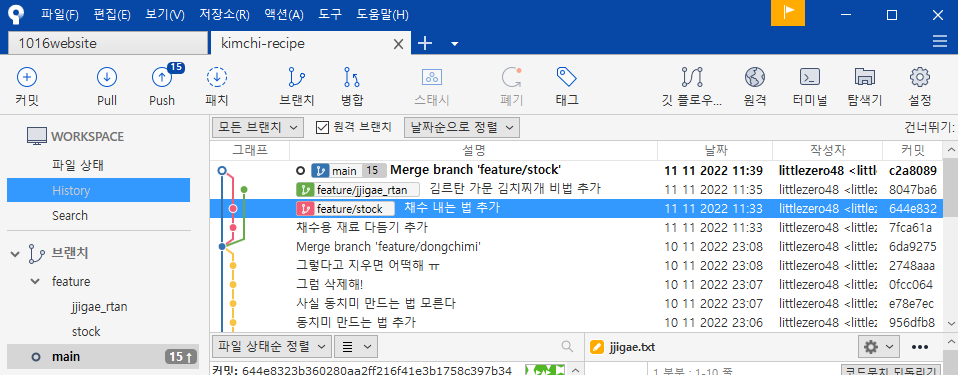Select commit '동치미 만드는 법 추가'
Screen dimensions: 958x375
click(x=576, y=322)
